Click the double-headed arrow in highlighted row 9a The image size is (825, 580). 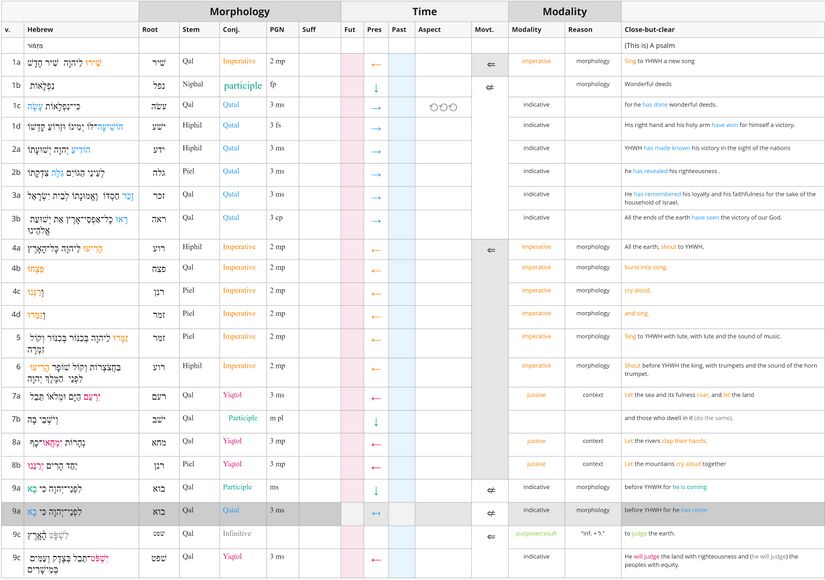point(376,513)
